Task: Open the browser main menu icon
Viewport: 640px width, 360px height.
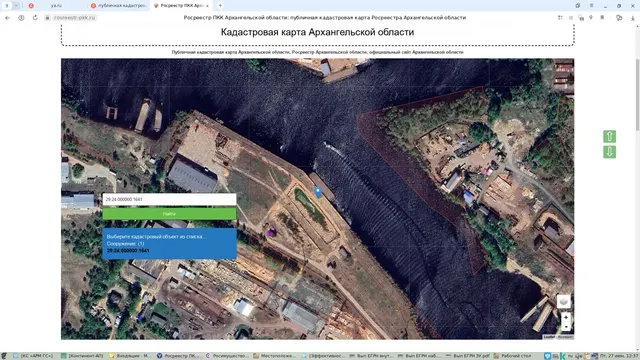Action: point(591,5)
